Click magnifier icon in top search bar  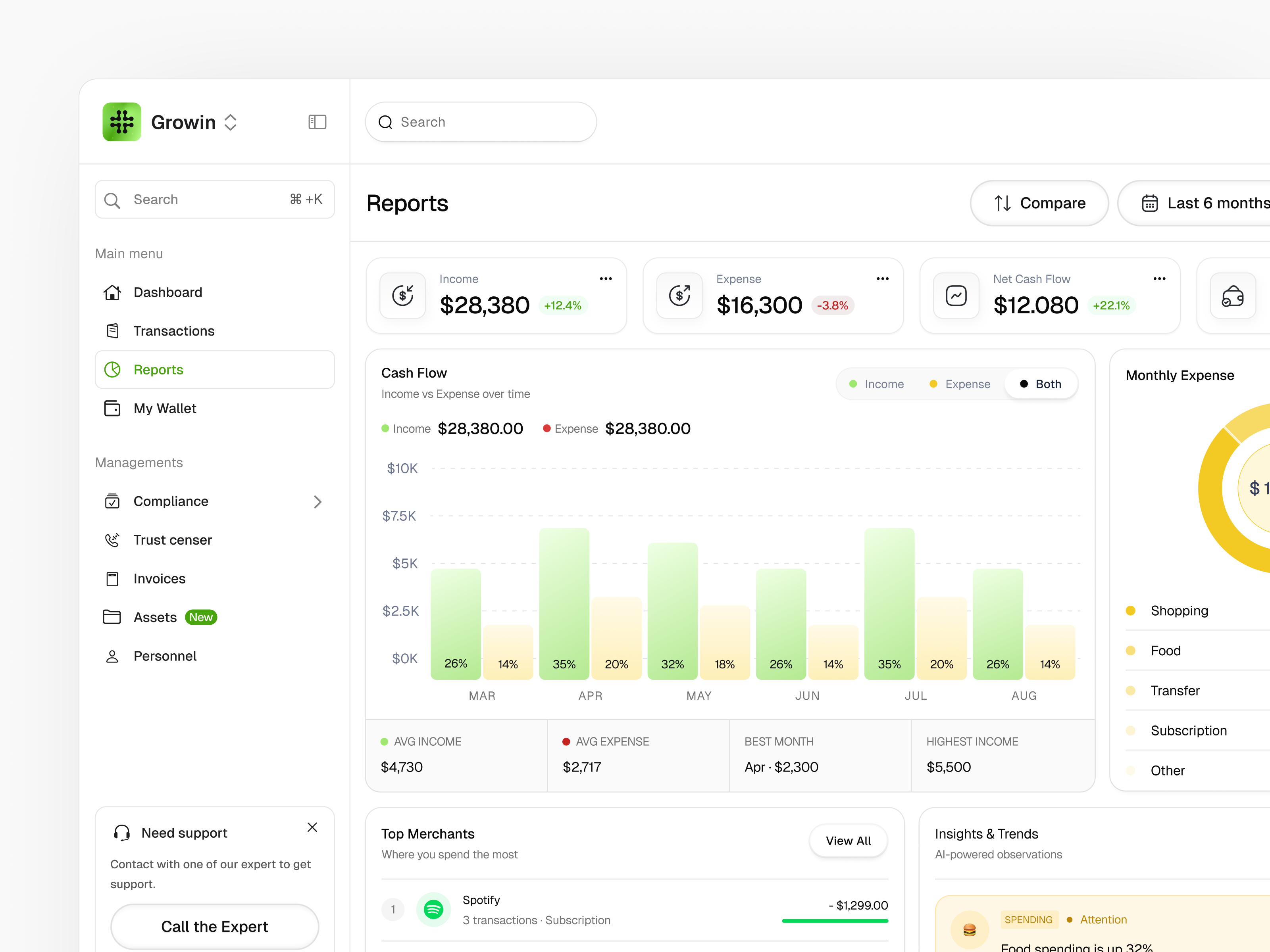(x=385, y=122)
